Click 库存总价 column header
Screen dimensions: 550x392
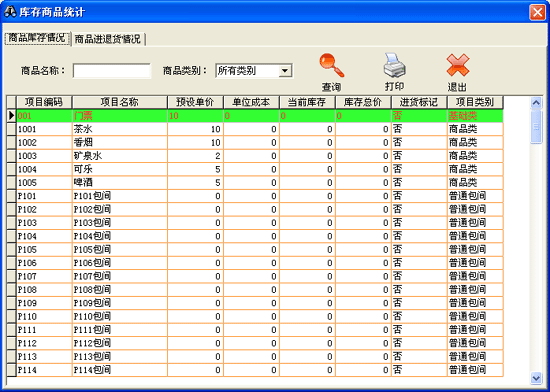coord(363,102)
